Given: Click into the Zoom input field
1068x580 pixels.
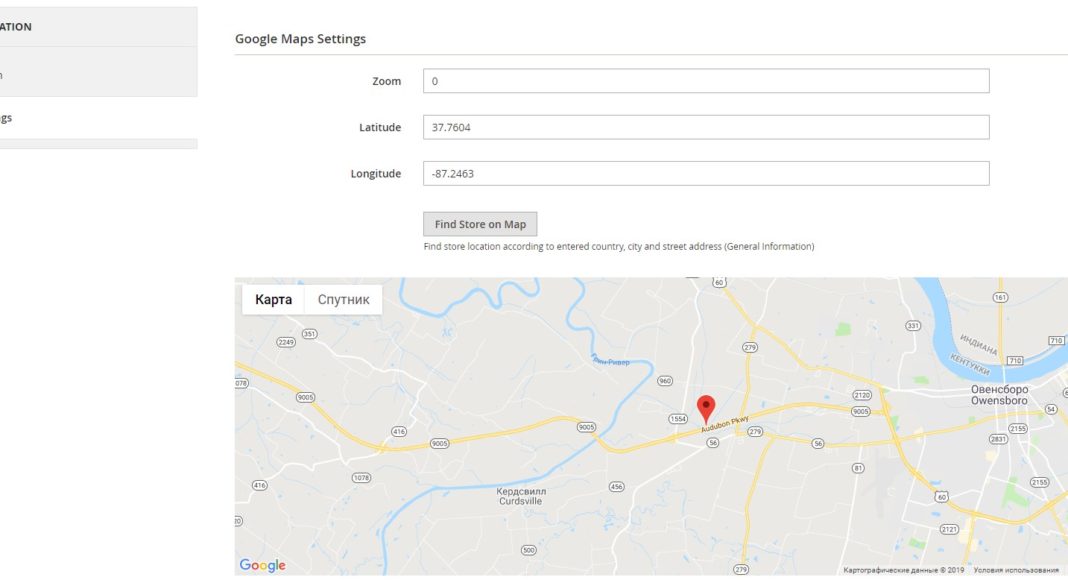Looking at the screenshot, I should (x=706, y=81).
